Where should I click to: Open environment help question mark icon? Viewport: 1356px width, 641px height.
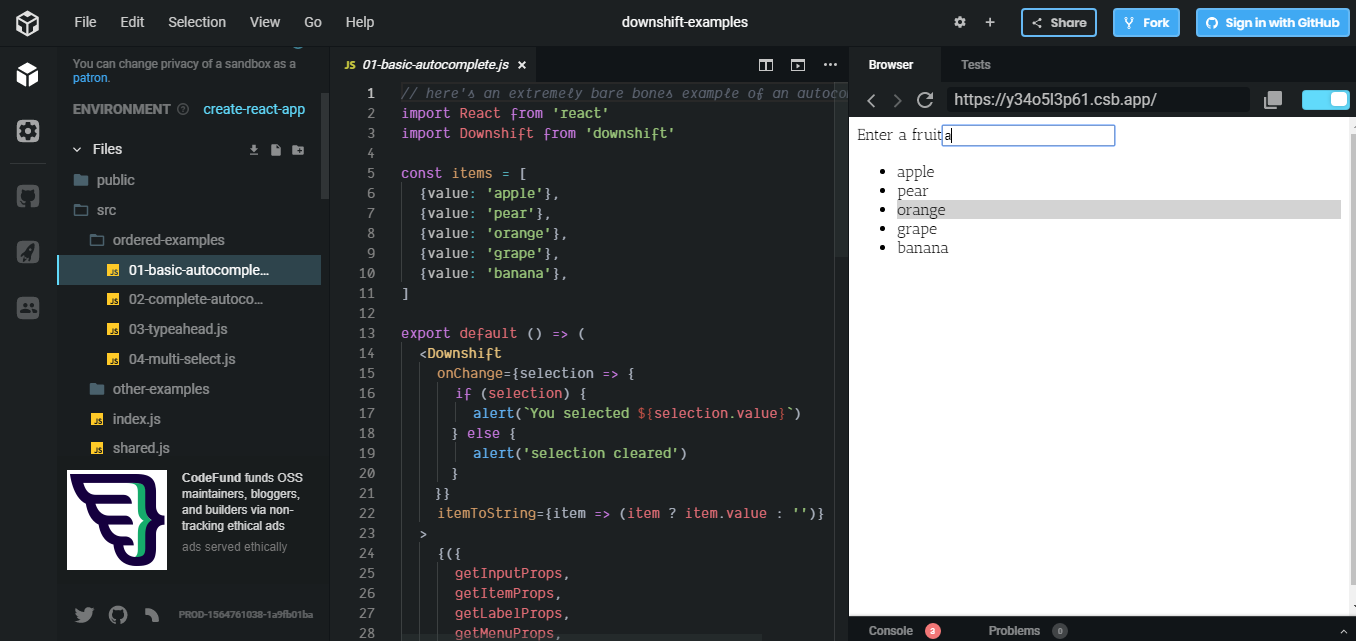(x=183, y=110)
